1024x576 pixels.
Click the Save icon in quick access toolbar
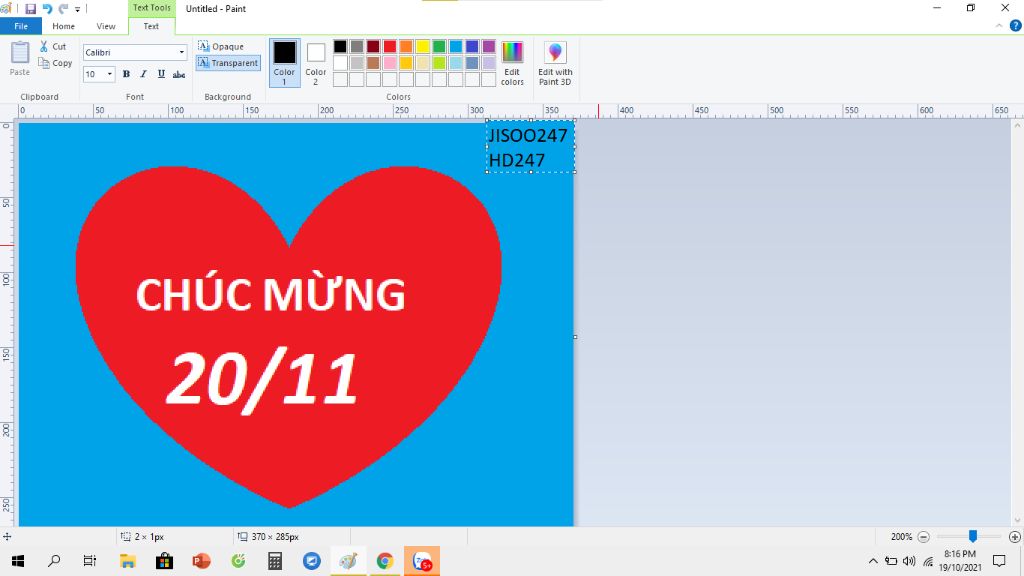[x=30, y=9]
